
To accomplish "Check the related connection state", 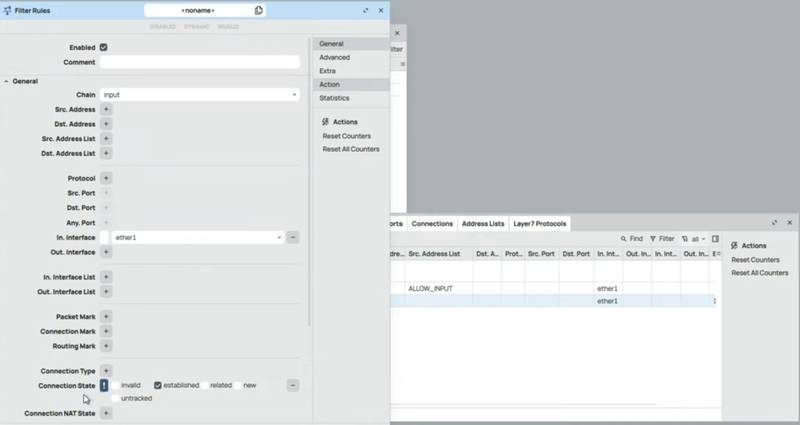I will pyautogui.click(x=205, y=385).
